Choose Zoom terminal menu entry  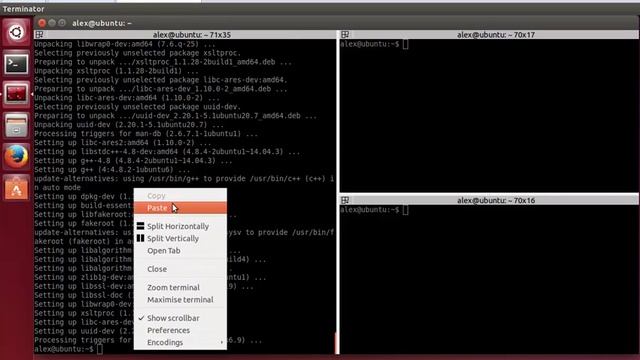[x=180, y=287]
